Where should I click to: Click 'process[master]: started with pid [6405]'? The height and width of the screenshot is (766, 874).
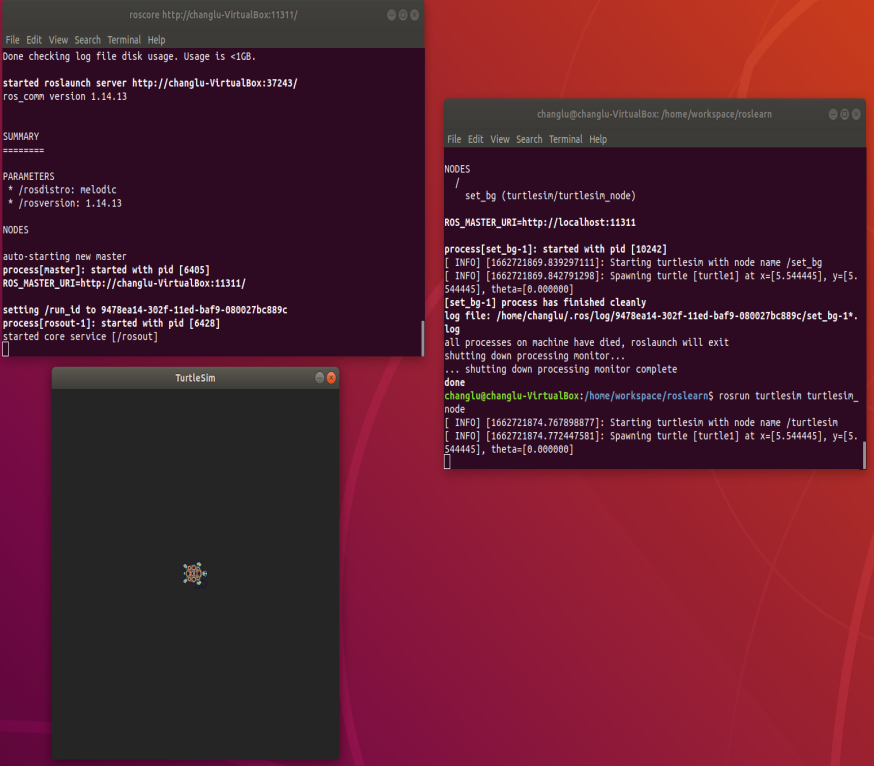[106, 270]
